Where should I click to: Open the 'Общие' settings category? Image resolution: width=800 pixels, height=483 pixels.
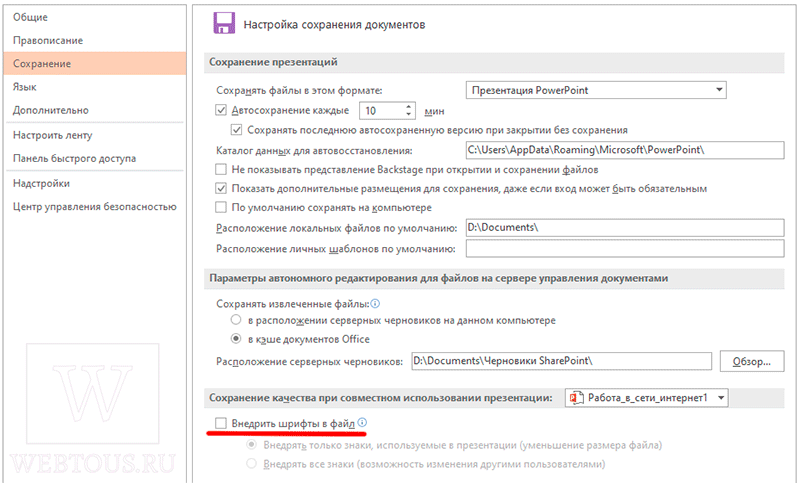95,17
